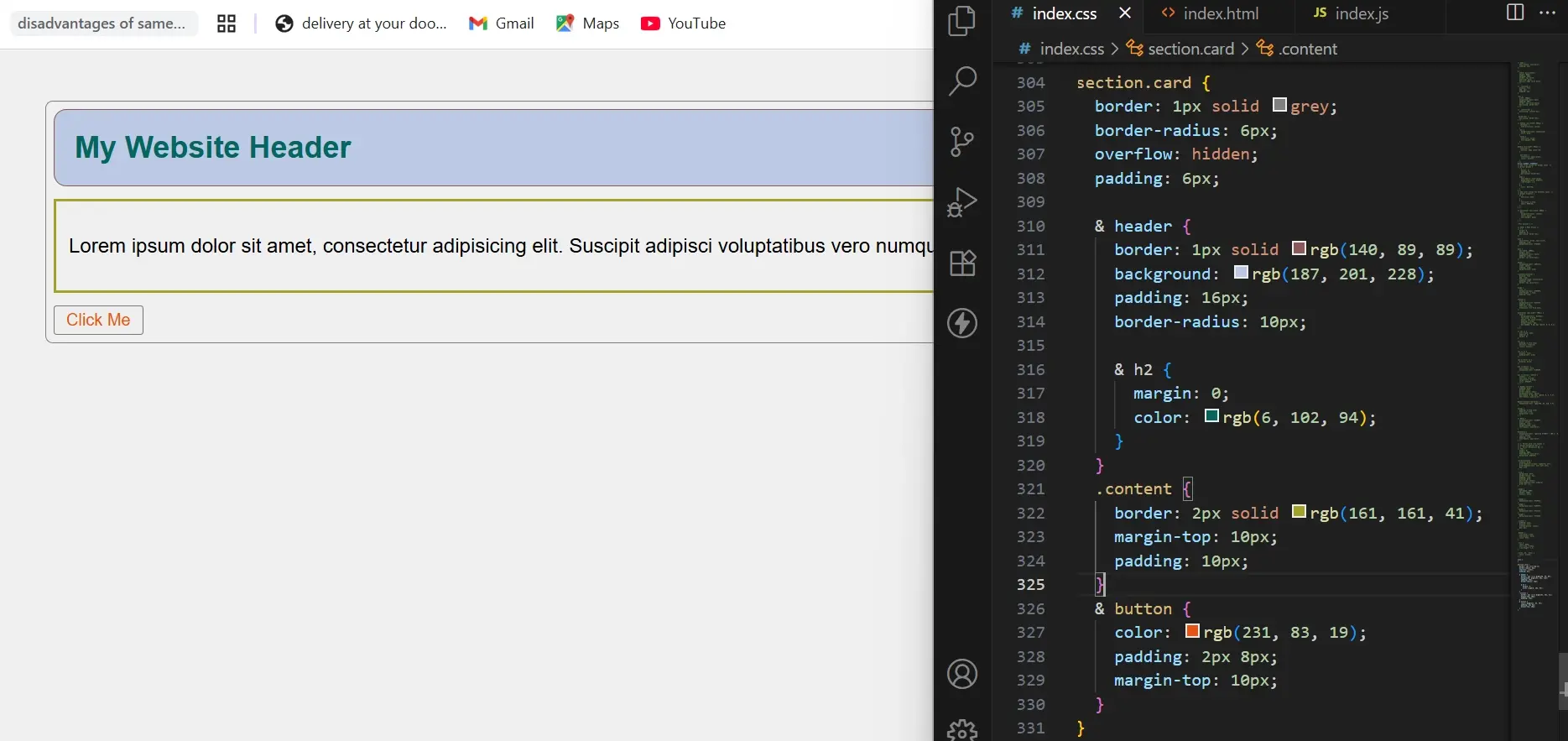Click line number 325 in the gutter
Viewport: 1568px width, 741px height.
tap(1031, 584)
